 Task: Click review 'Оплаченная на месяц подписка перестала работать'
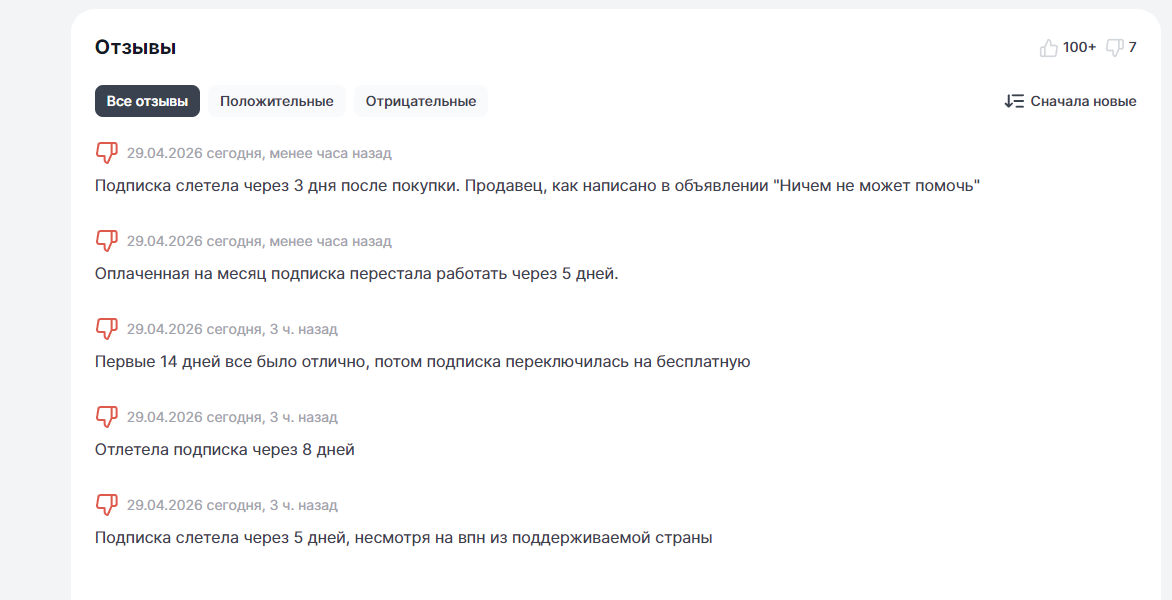[x=356, y=274]
